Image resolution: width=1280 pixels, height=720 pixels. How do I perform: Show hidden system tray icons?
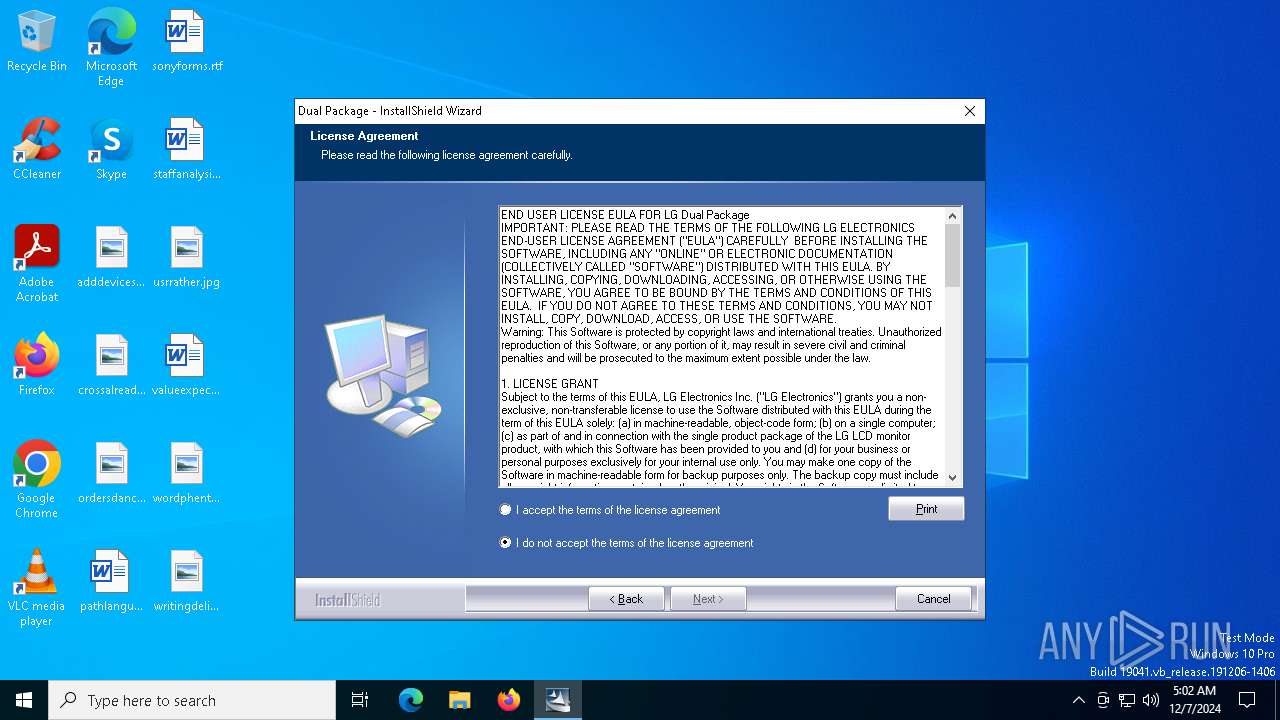click(1078, 700)
